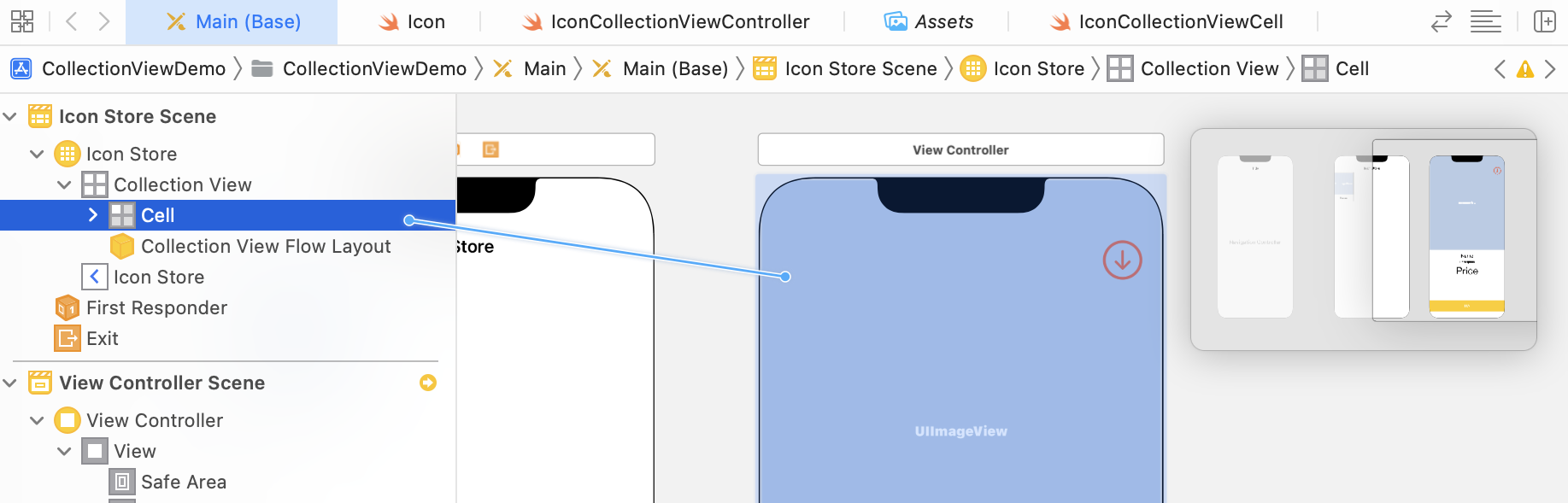Collapse the Collection View outline item
The height and width of the screenshot is (503, 1568).
(x=65, y=184)
